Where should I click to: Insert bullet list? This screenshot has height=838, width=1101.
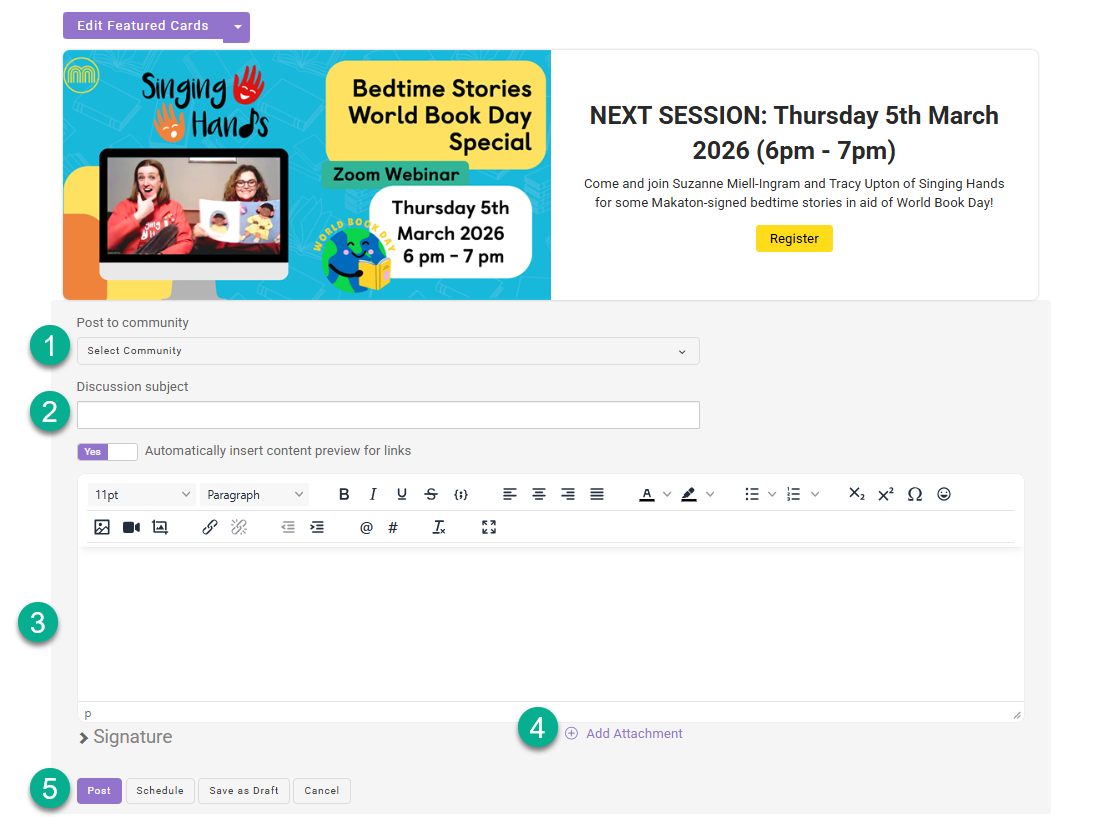[x=752, y=495]
